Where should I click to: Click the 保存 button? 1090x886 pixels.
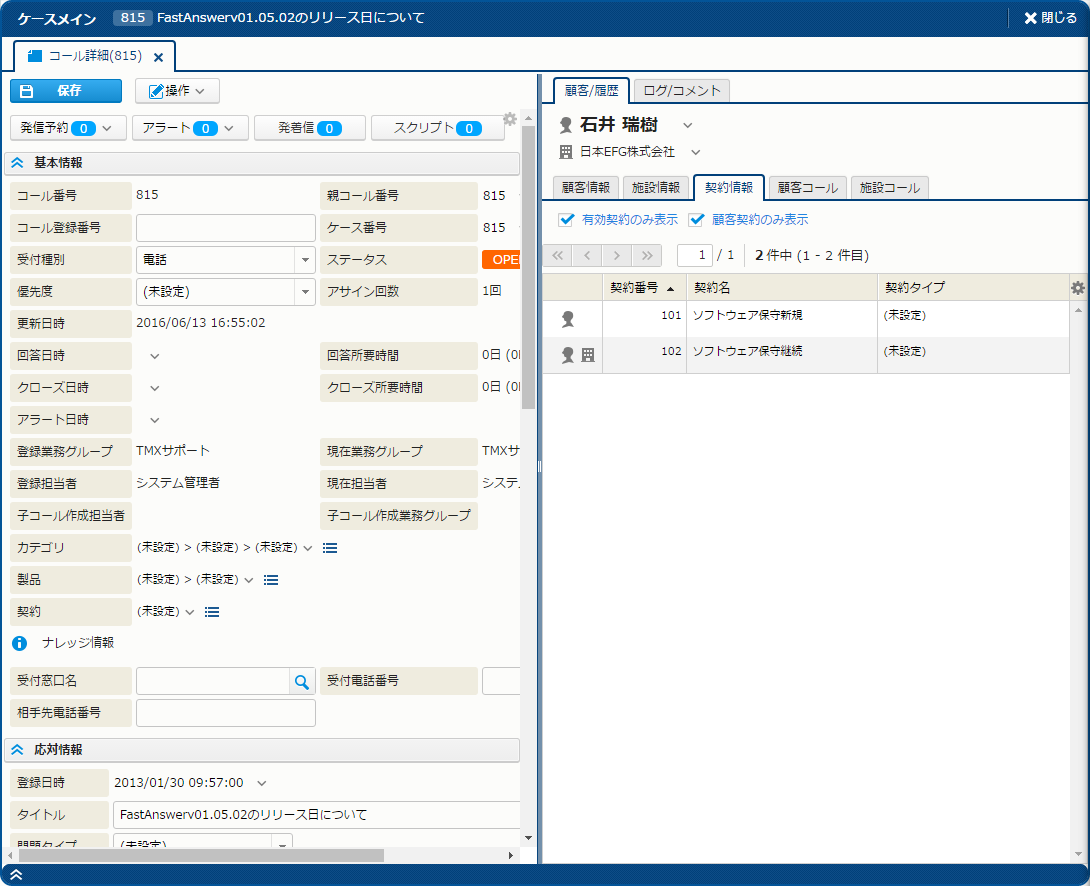pyautogui.click(x=65, y=91)
